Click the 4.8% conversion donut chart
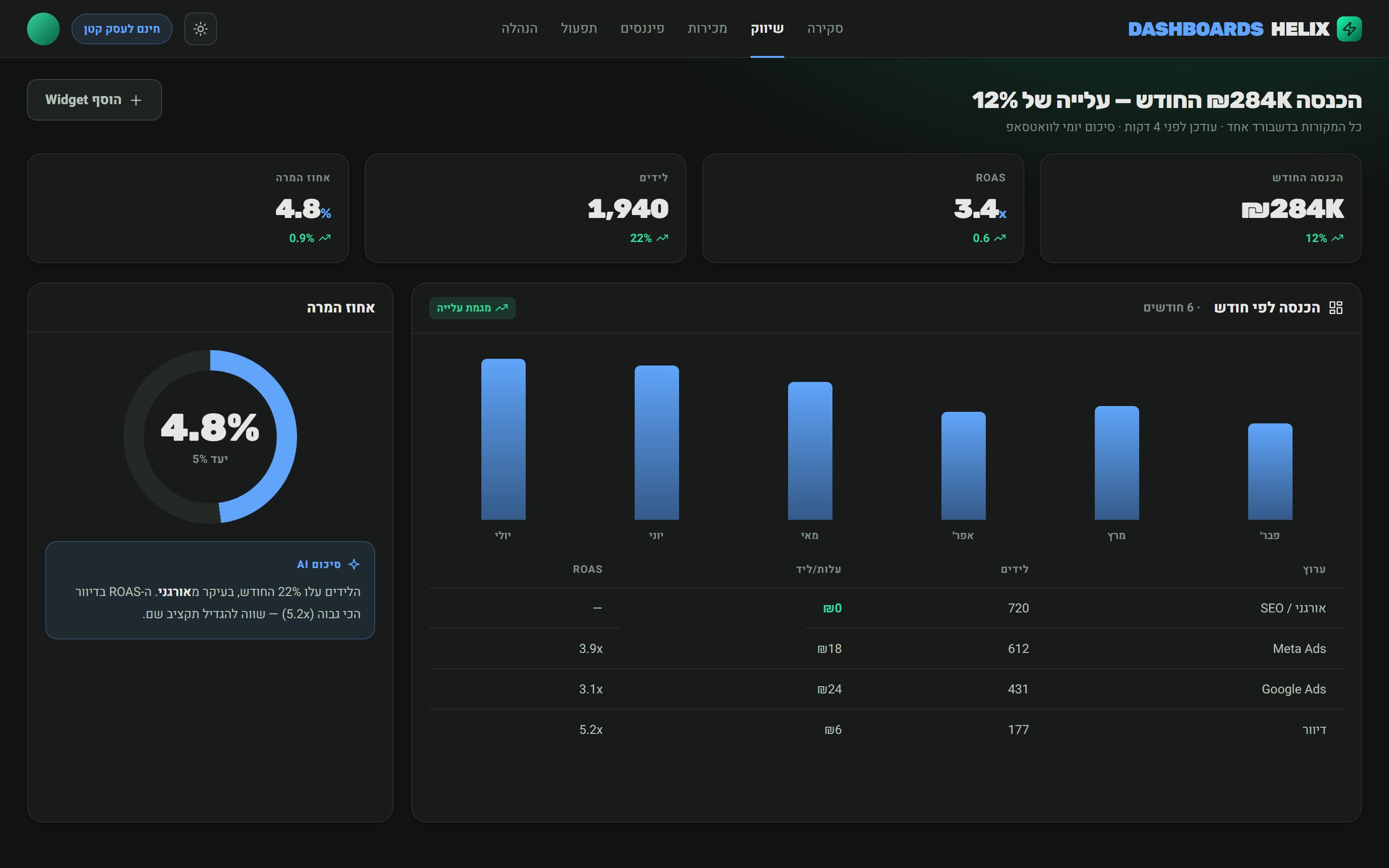This screenshot has width=1389, height=868. click(x=210, y=437)
